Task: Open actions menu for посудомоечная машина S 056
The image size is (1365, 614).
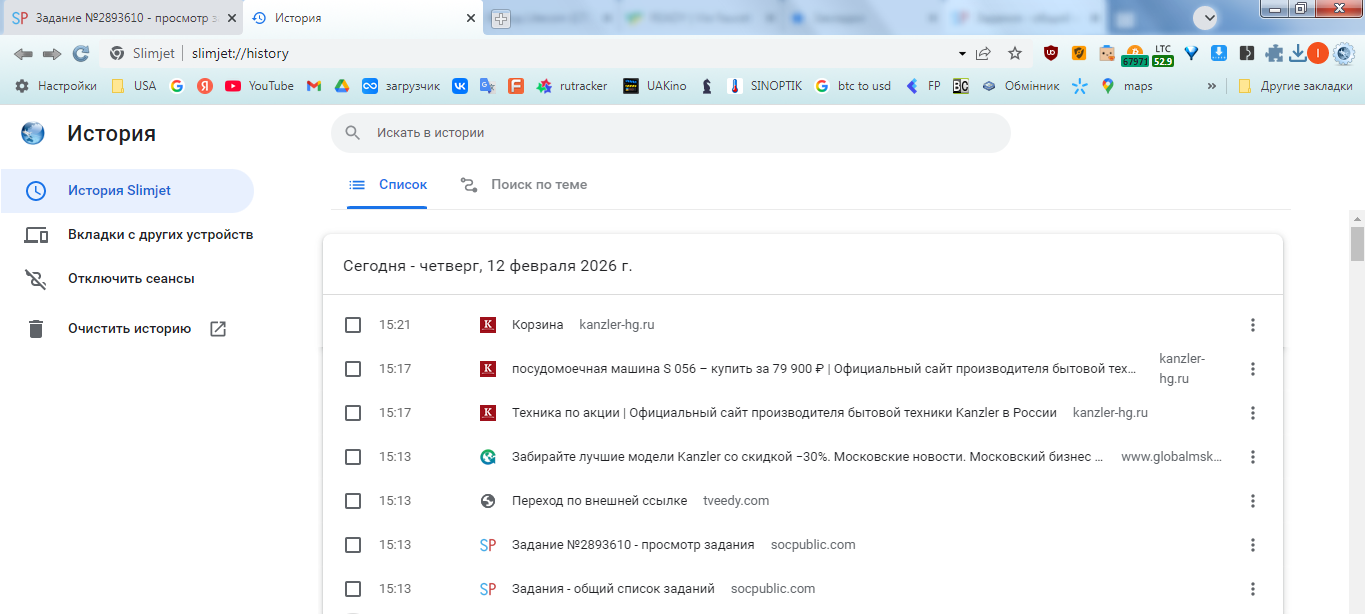Action: pos(1252,369)
